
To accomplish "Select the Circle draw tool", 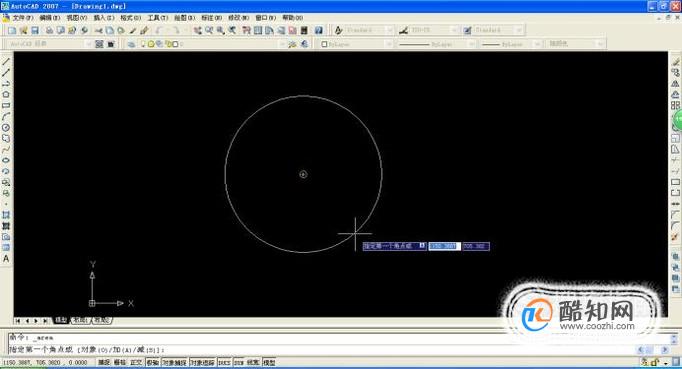I will click(x=6, y=127).
